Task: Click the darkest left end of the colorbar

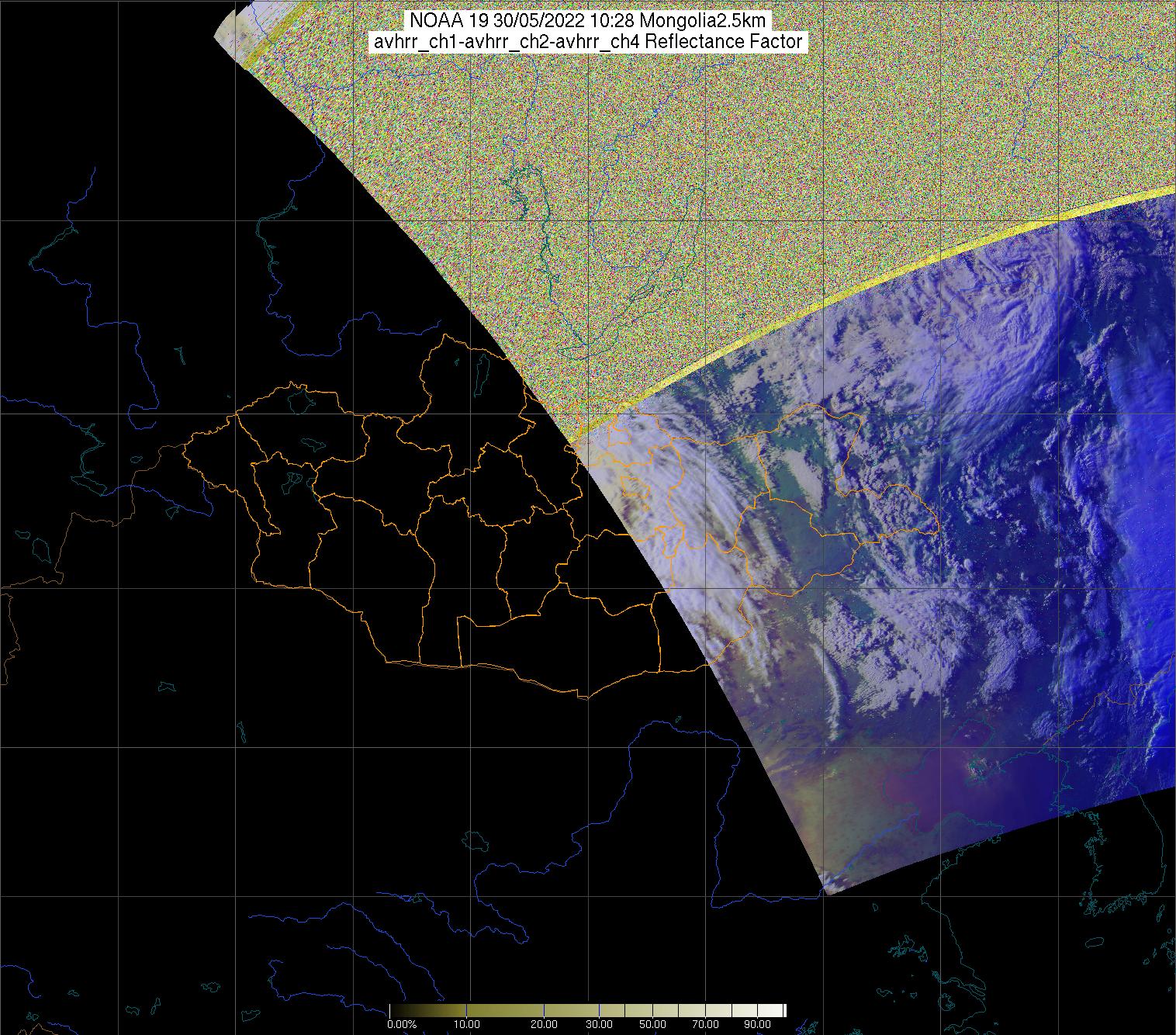Action: pos(393,1010)
